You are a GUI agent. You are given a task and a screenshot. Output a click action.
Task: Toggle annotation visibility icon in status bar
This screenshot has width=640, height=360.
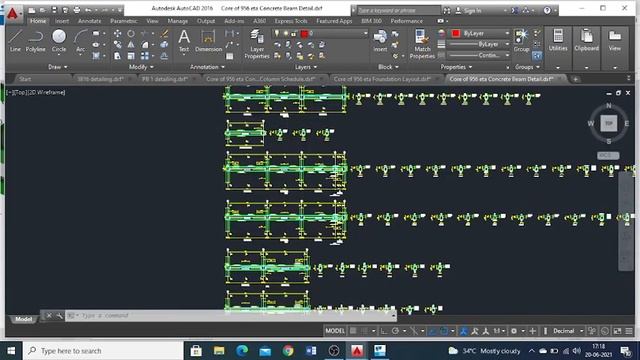coord(463,331)
